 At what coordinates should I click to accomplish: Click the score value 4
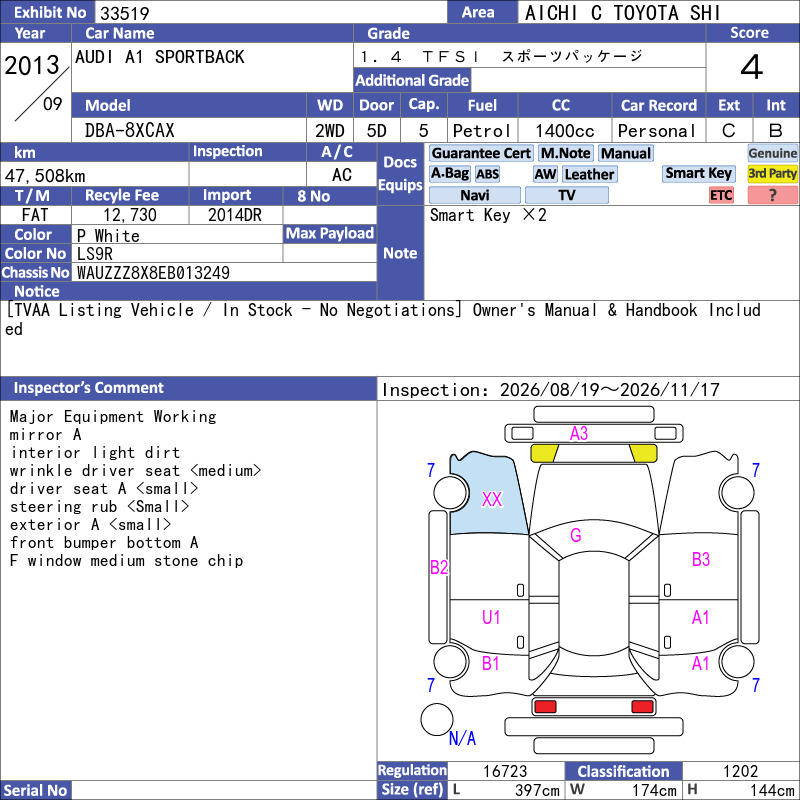pos(752,67)
